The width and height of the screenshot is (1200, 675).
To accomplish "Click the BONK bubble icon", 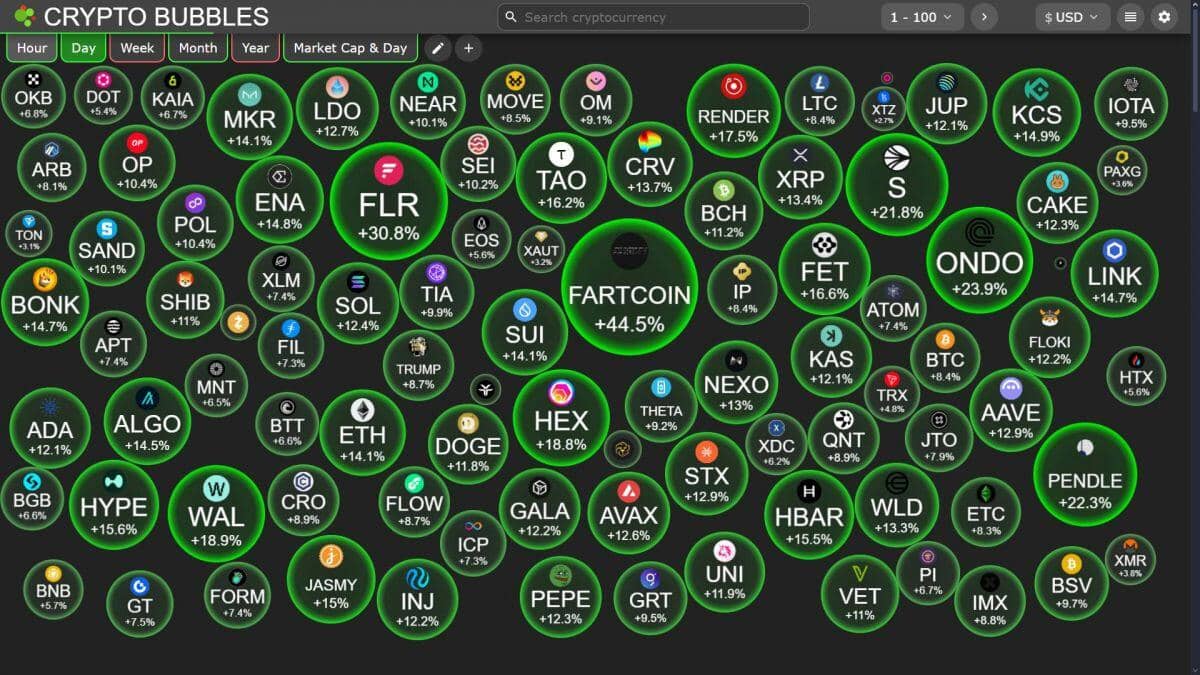I will coord(45,278).
